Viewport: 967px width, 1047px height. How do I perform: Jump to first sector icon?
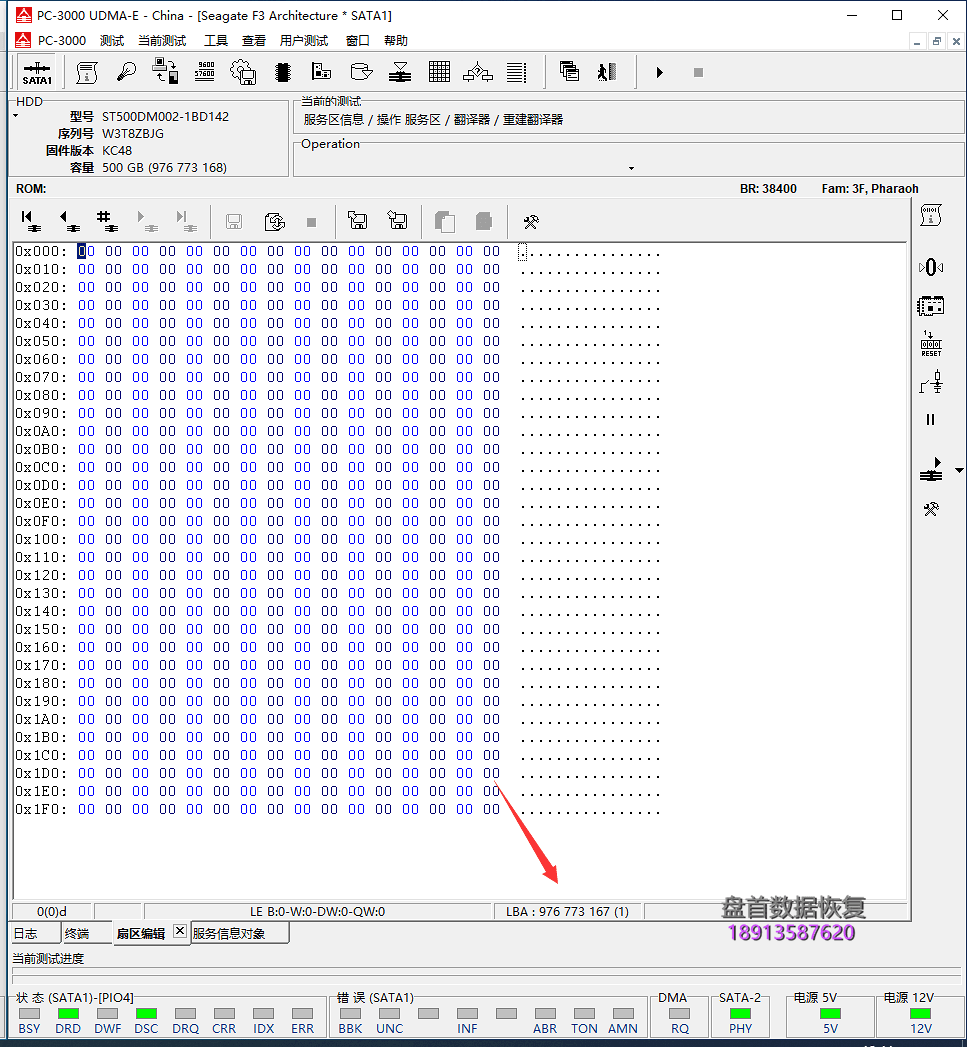click(30, 221)
